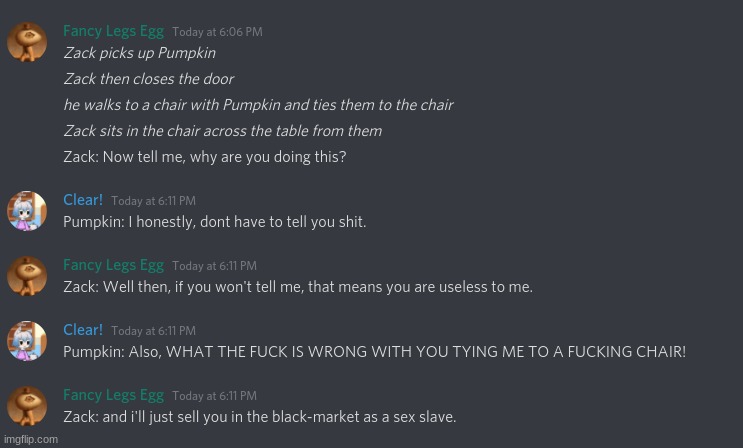Click first Clear! username
Screen dimensions: 743x448
point(83,200)
